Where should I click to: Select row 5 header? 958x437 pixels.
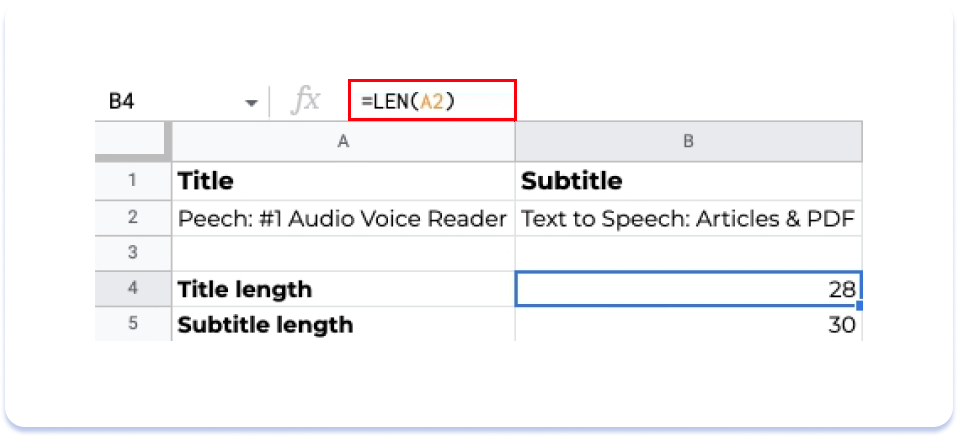click(133, 324)
